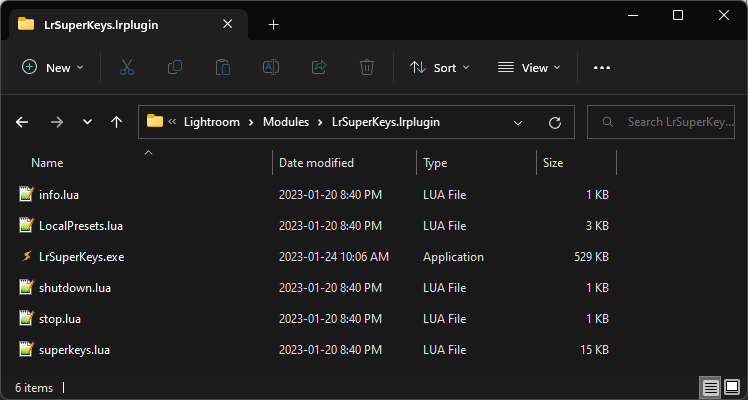Go back with the left arrow
This screenshot has width=748, height=400.
[x=22, y=122]
